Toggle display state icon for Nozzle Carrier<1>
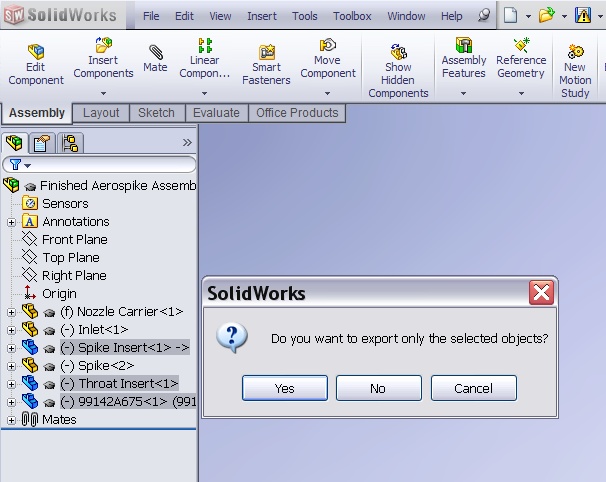Screen dimensions: 606x482 (49, 313)
